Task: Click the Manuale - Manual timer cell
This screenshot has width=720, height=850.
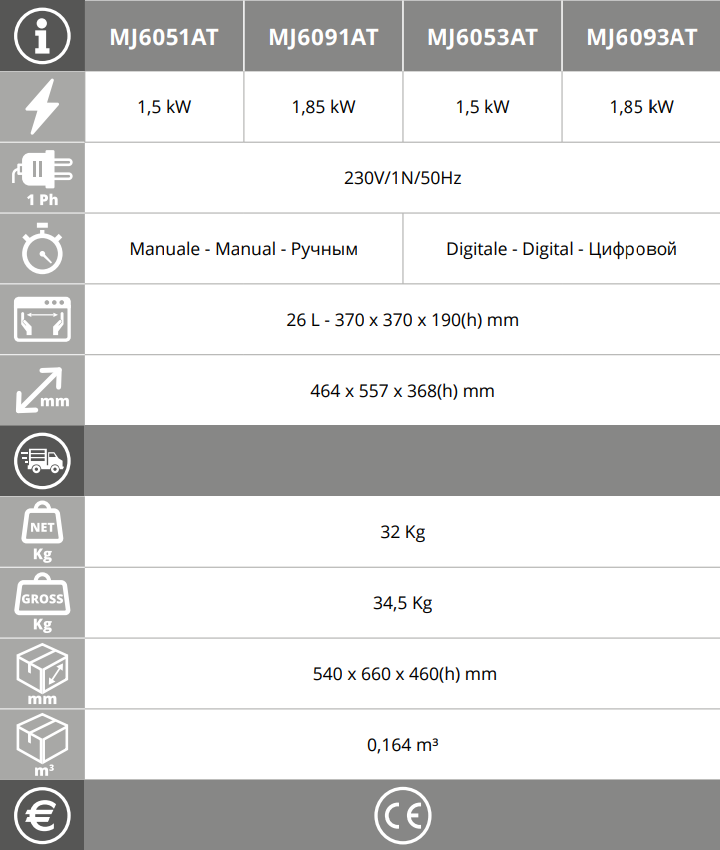Action: (x=244, y=249)
